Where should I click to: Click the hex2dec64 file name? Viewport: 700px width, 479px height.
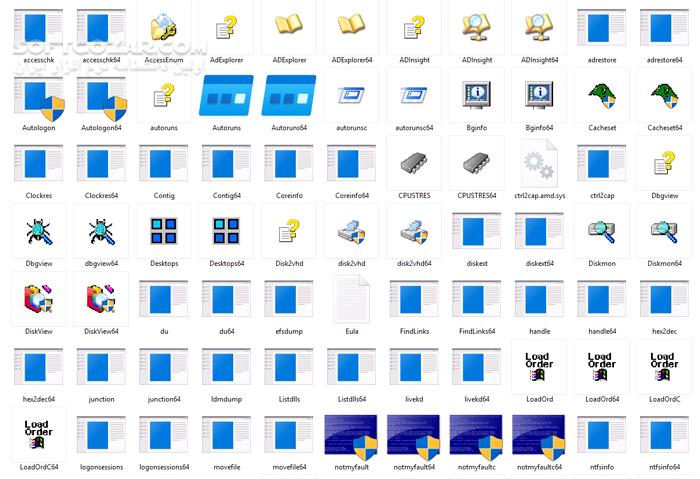[x=39, y=399]
